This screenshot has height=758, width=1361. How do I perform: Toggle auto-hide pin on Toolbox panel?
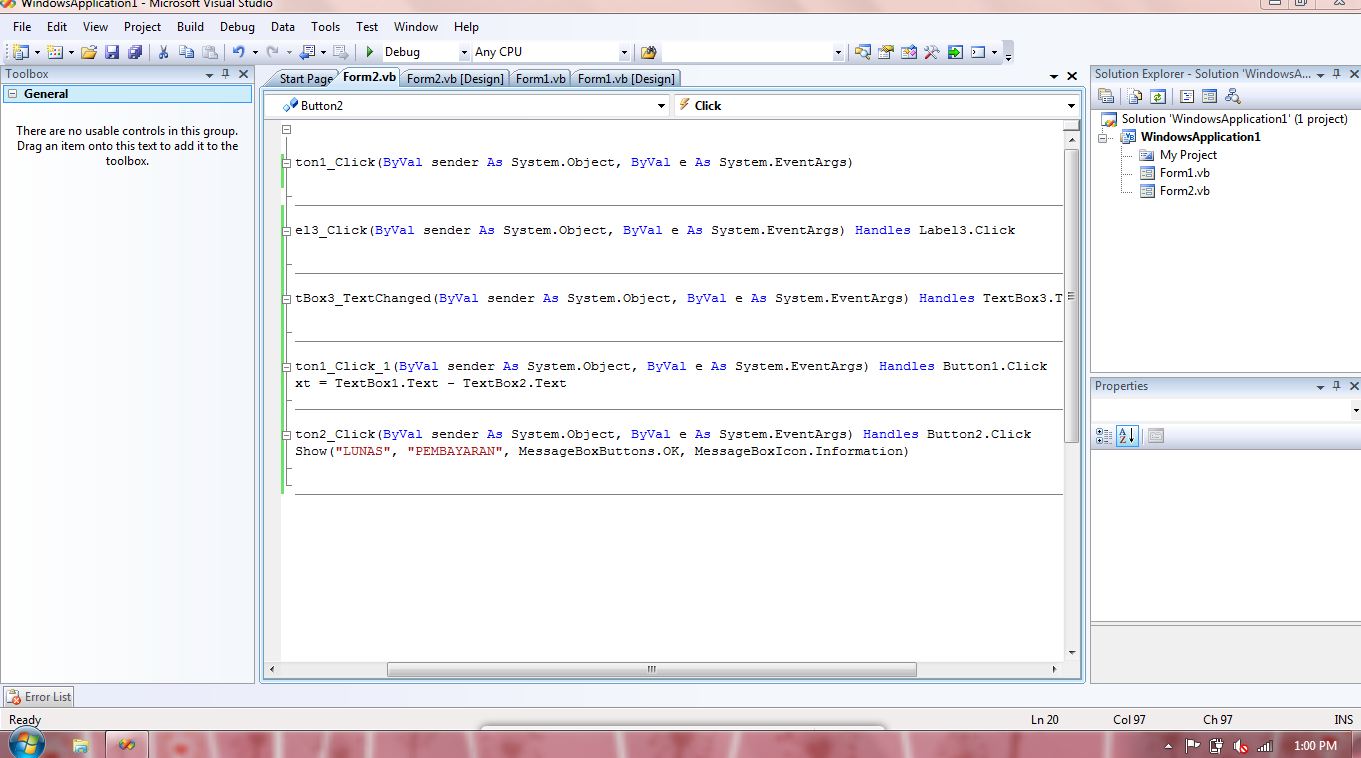(226, 74)
